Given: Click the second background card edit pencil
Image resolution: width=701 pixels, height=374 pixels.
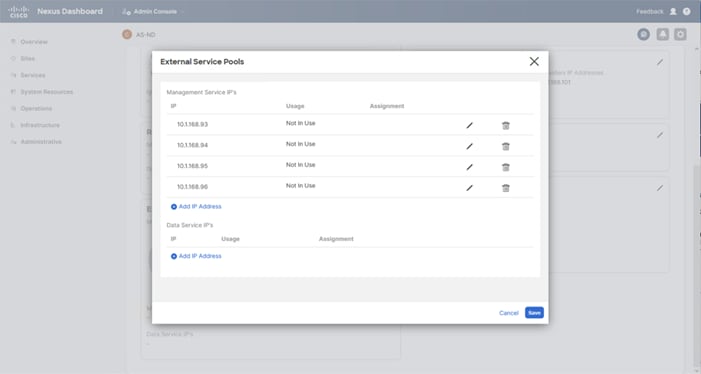Looking at the screenshot, I should pos(660,135).
